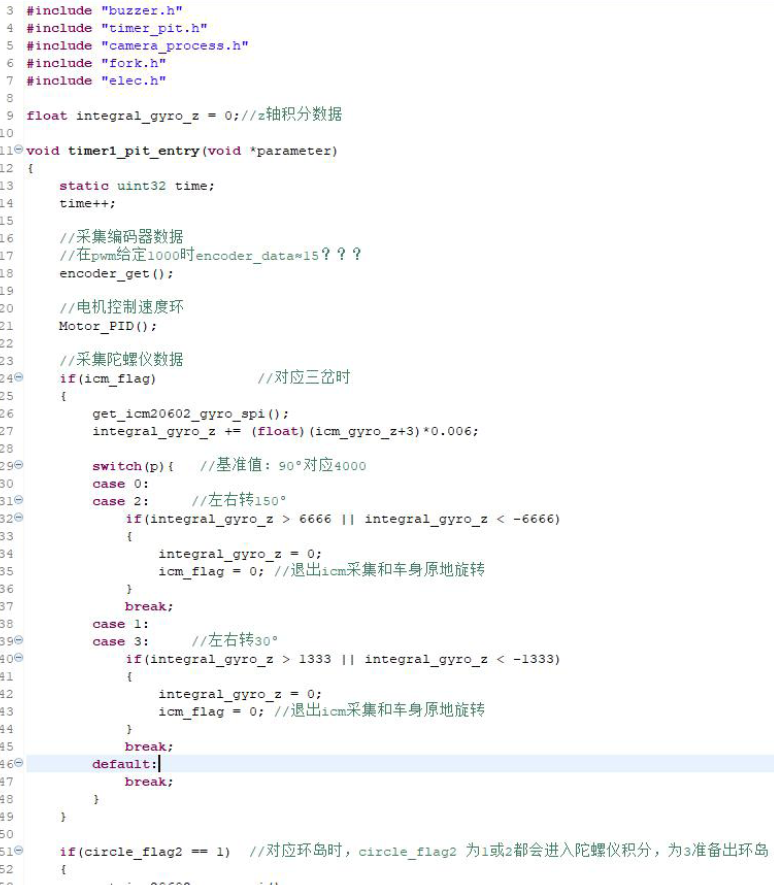Click the if(icm_flag) condition
Image resolution: width=774 pixels, height=885 pixels.
click(x=107, y=379)
